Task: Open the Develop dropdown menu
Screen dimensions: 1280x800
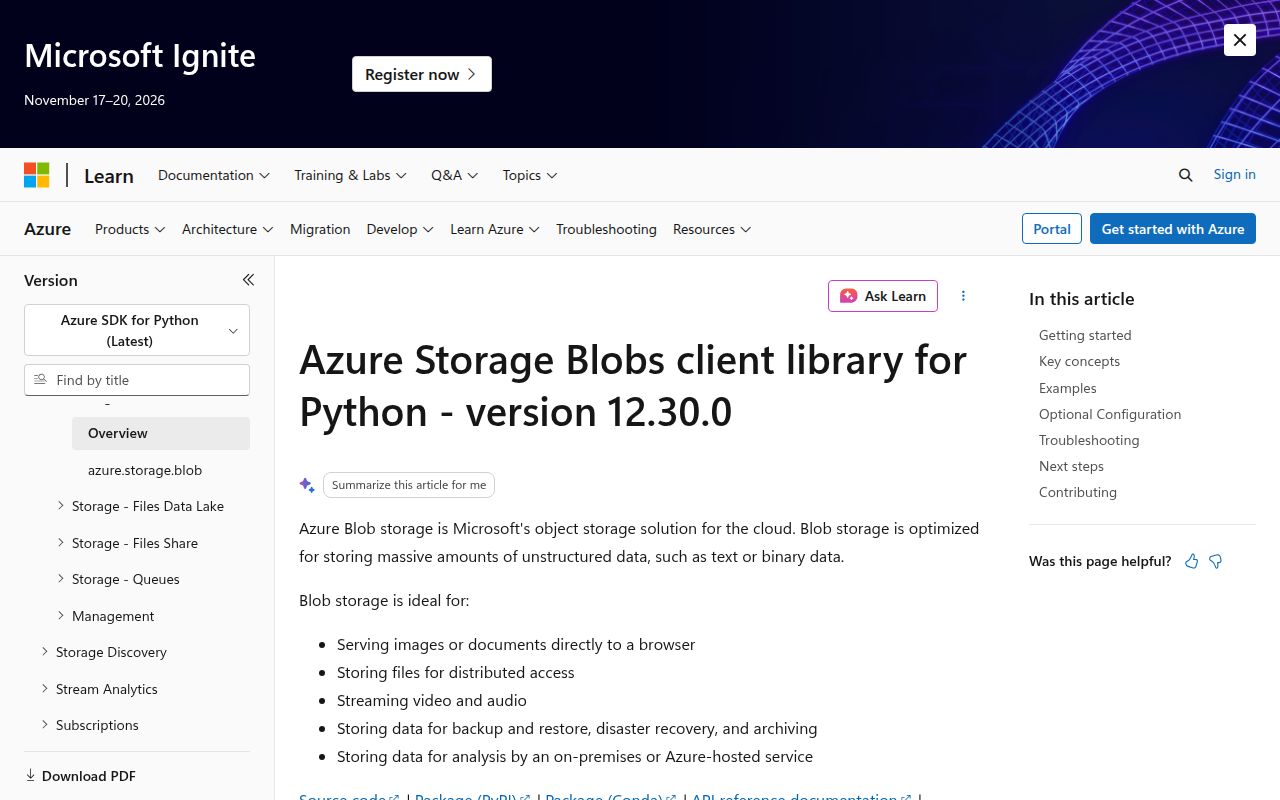Action: (400, 229)
